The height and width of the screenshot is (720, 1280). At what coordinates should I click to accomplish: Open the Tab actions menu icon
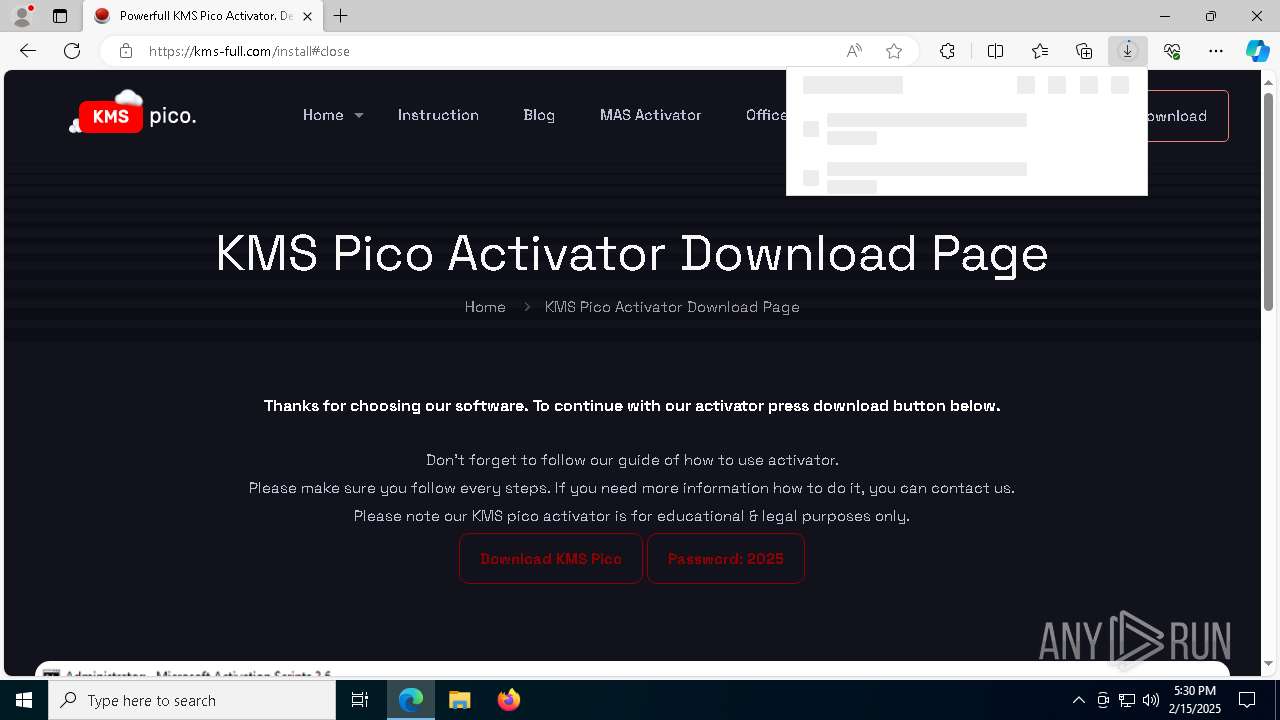[x=60, y=16]
